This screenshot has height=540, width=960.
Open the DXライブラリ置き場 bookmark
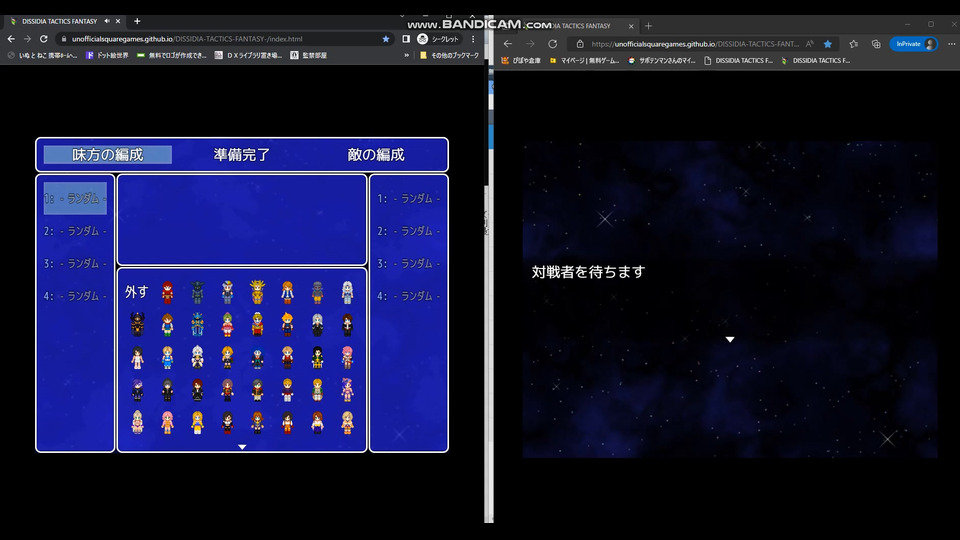pyautogui.click(x=248, y=55)
